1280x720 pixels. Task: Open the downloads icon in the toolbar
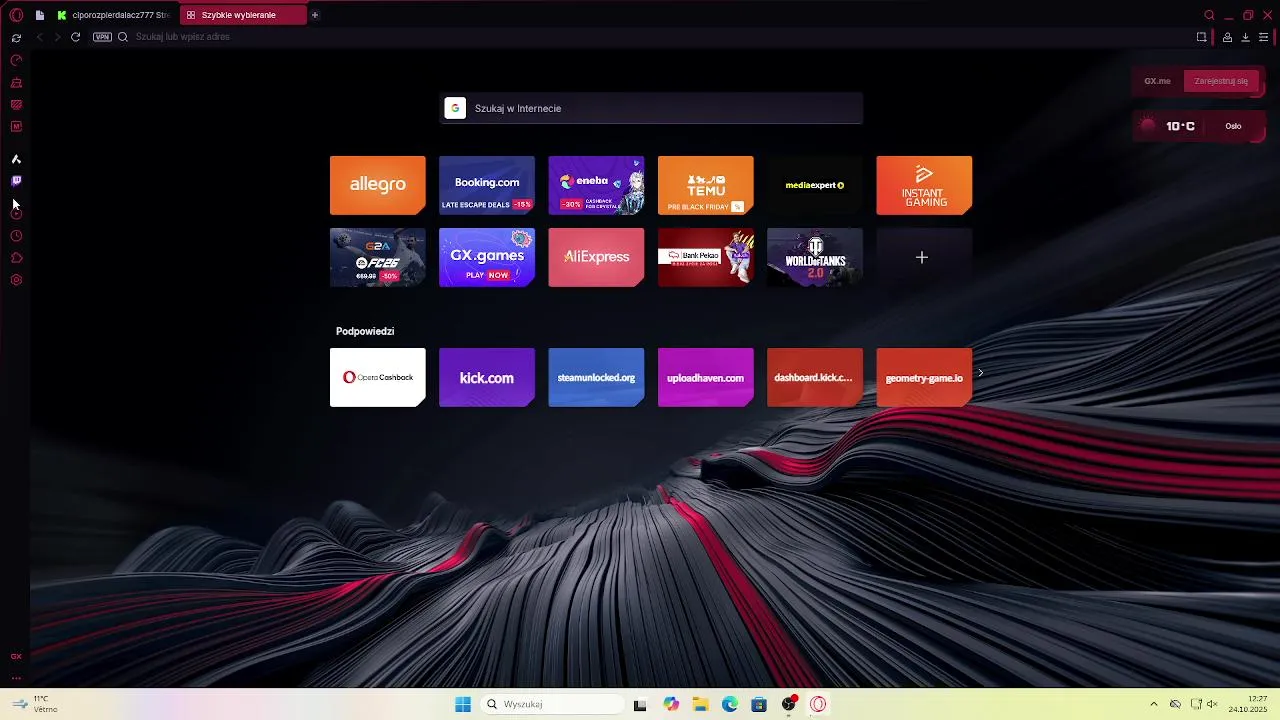click(1245, 37)
